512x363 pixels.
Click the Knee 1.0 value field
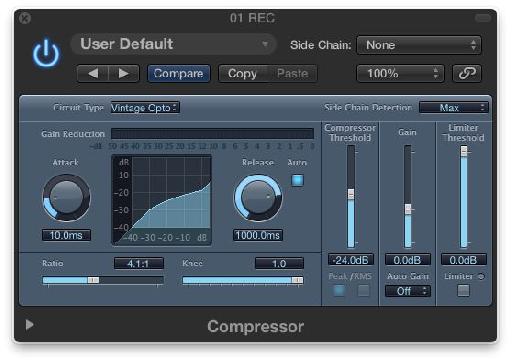click(279, 263)
